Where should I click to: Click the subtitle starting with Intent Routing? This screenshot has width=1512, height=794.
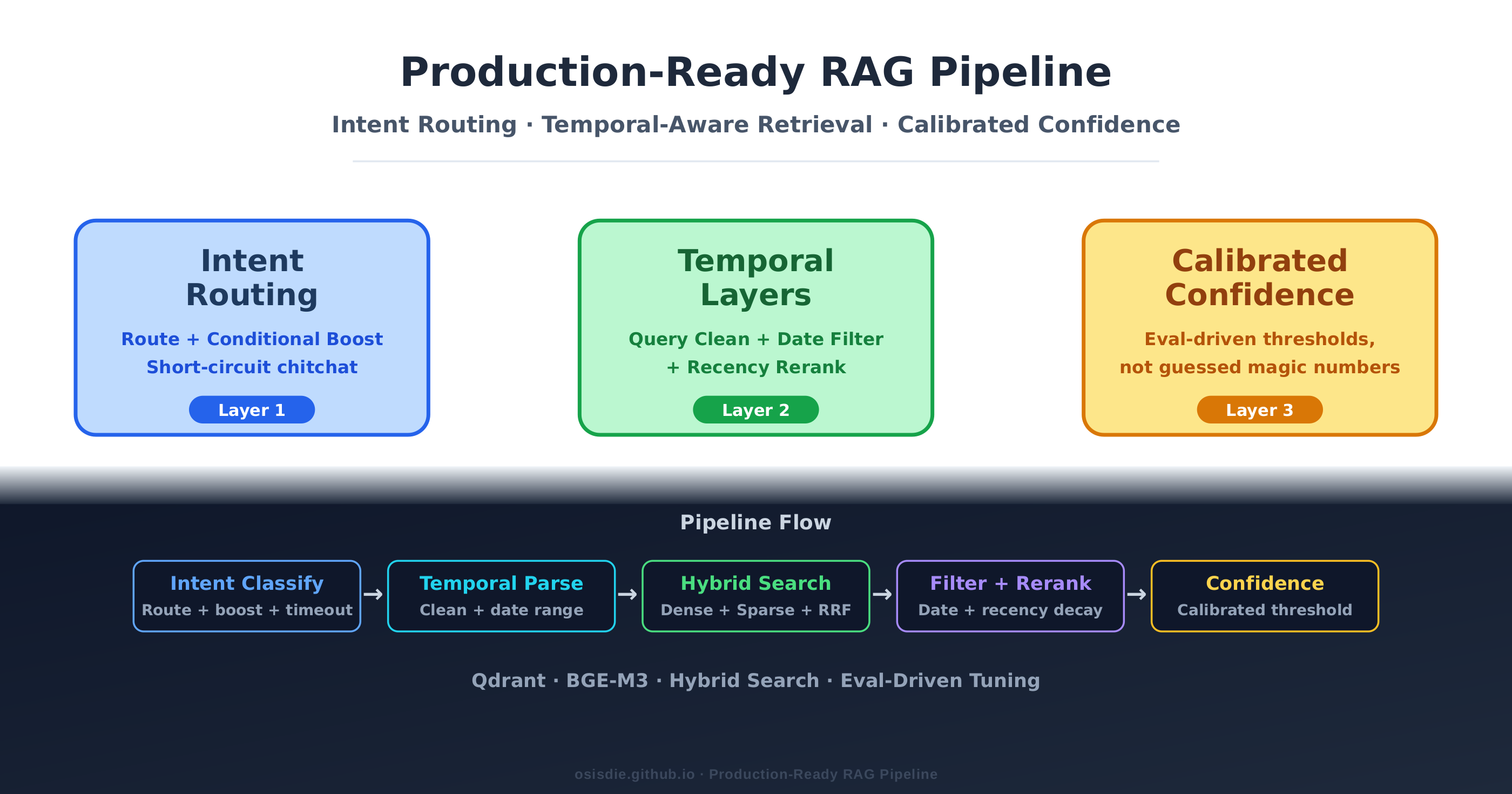(x=756, y=125)
